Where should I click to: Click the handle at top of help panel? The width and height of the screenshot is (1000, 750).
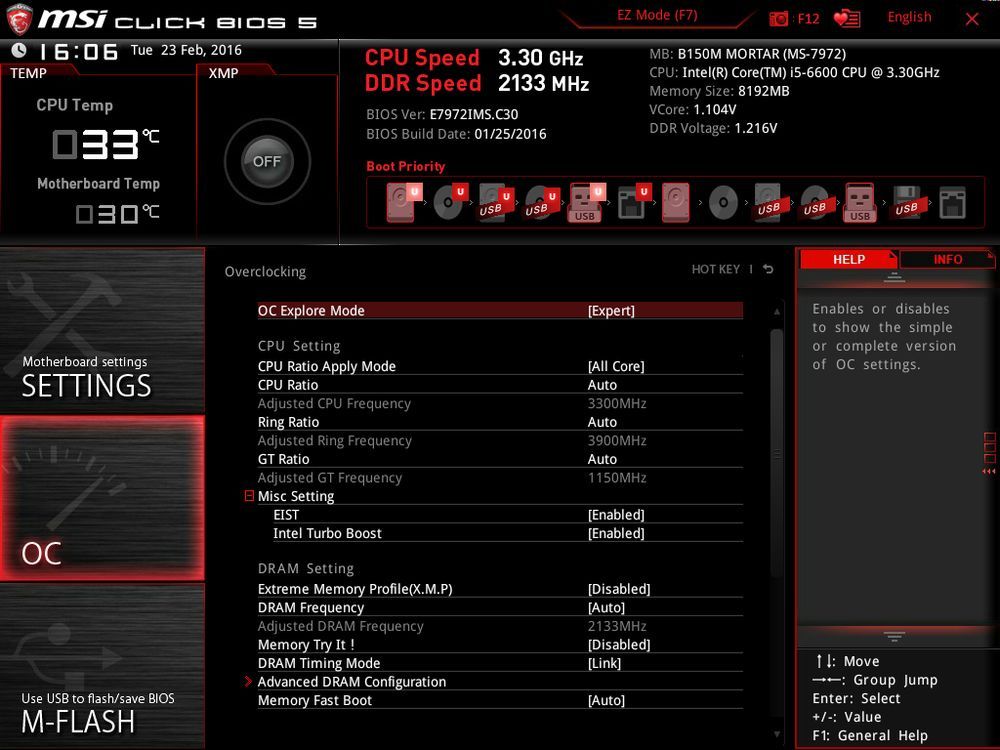pyautogui.click(x=894, y=277)
